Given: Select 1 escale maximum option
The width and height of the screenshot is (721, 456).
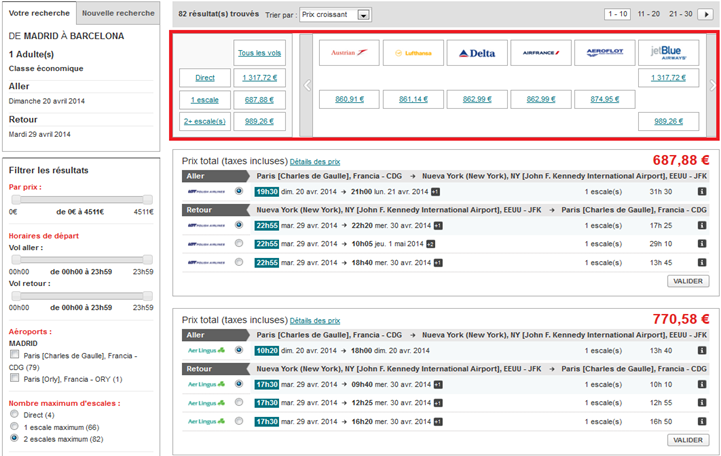Looking at the screenshot, I should tap(14, 427).
